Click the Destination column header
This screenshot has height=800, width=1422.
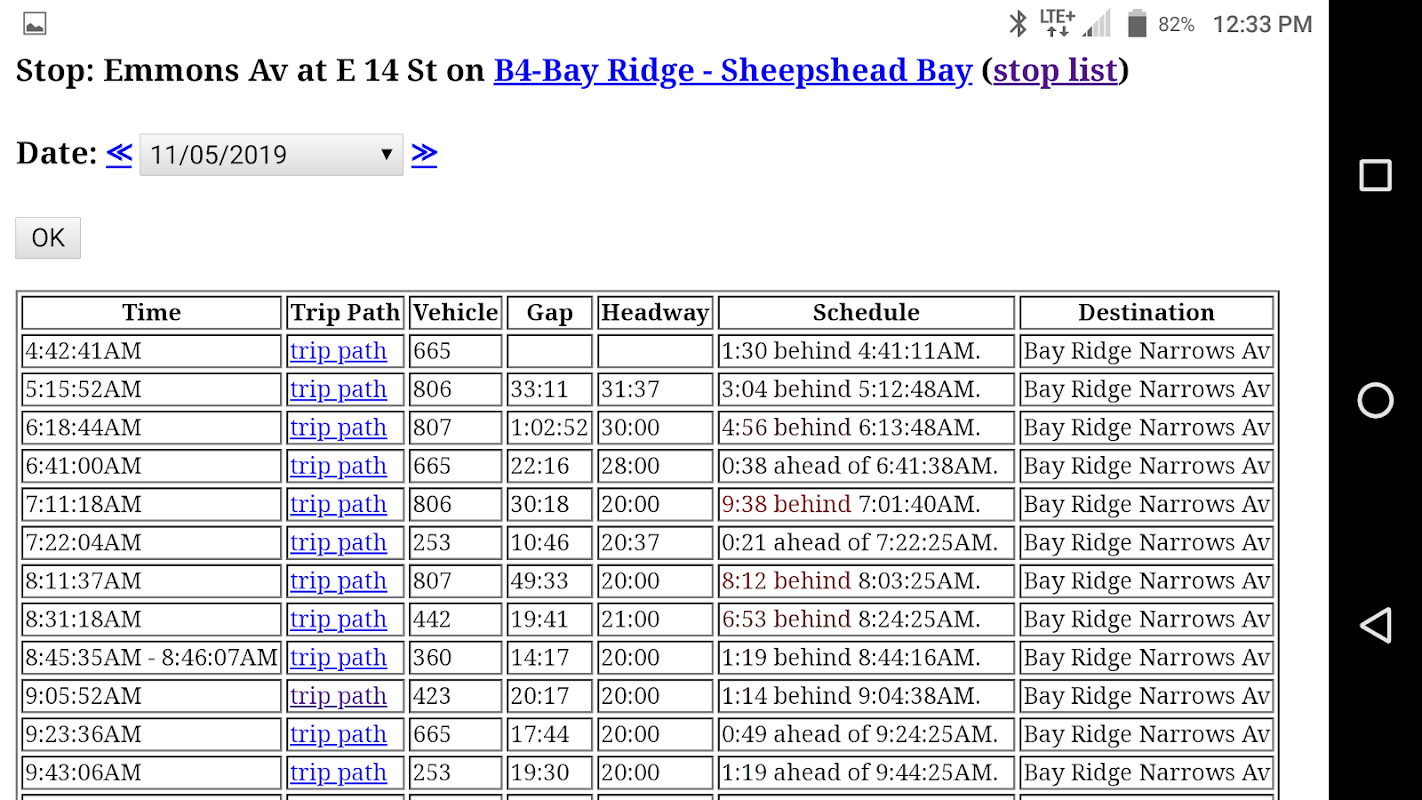click(1146, 313)
